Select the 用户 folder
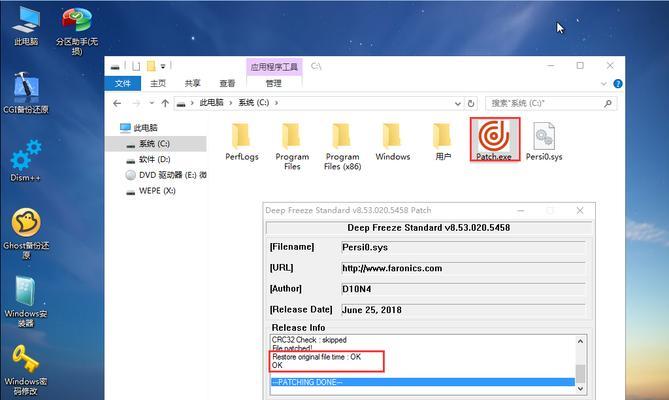Screen dimensions: 669x400 [x=443, y=142]
